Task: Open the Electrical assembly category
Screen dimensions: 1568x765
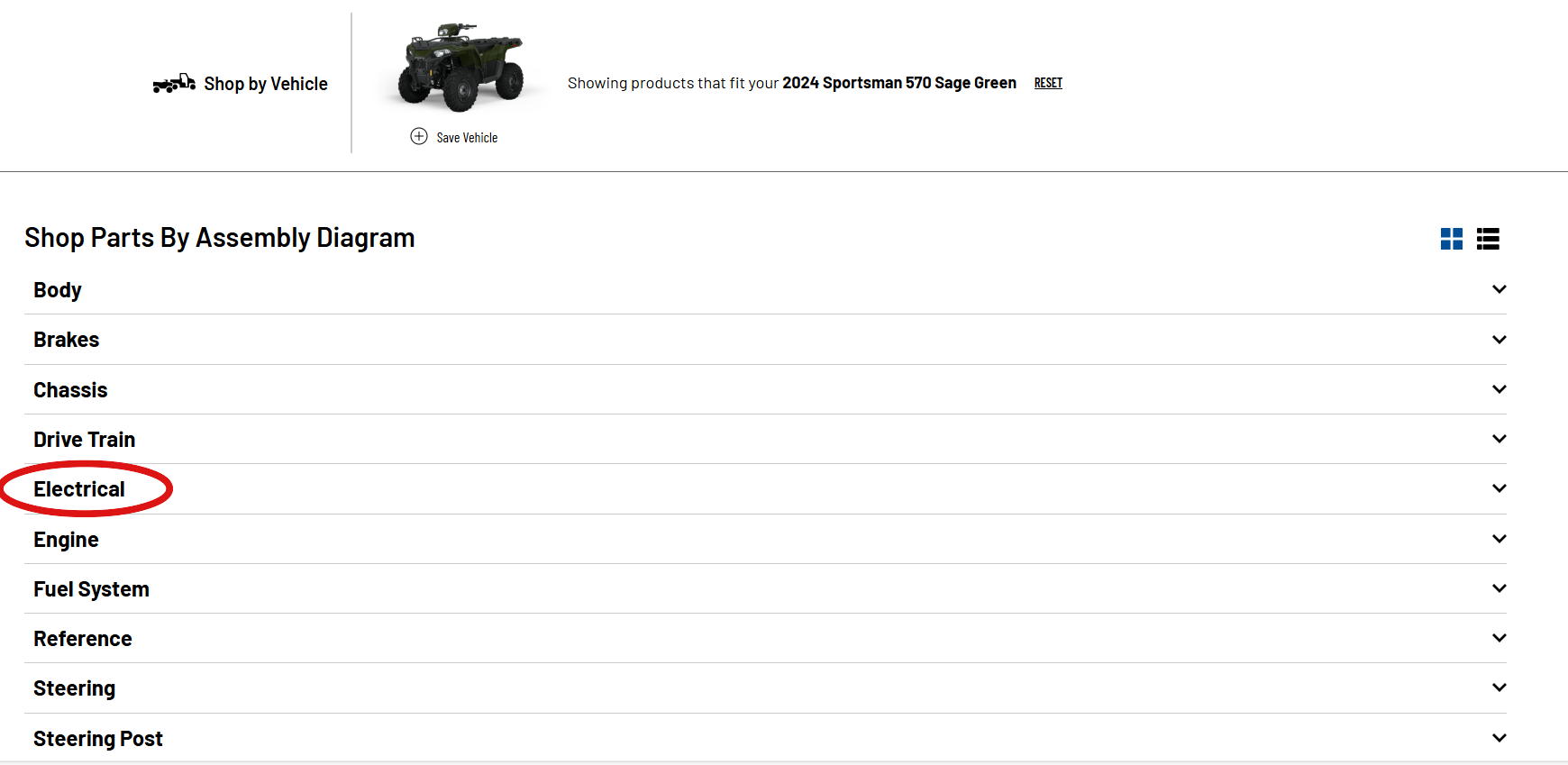Action: click(x=765, y=489)
